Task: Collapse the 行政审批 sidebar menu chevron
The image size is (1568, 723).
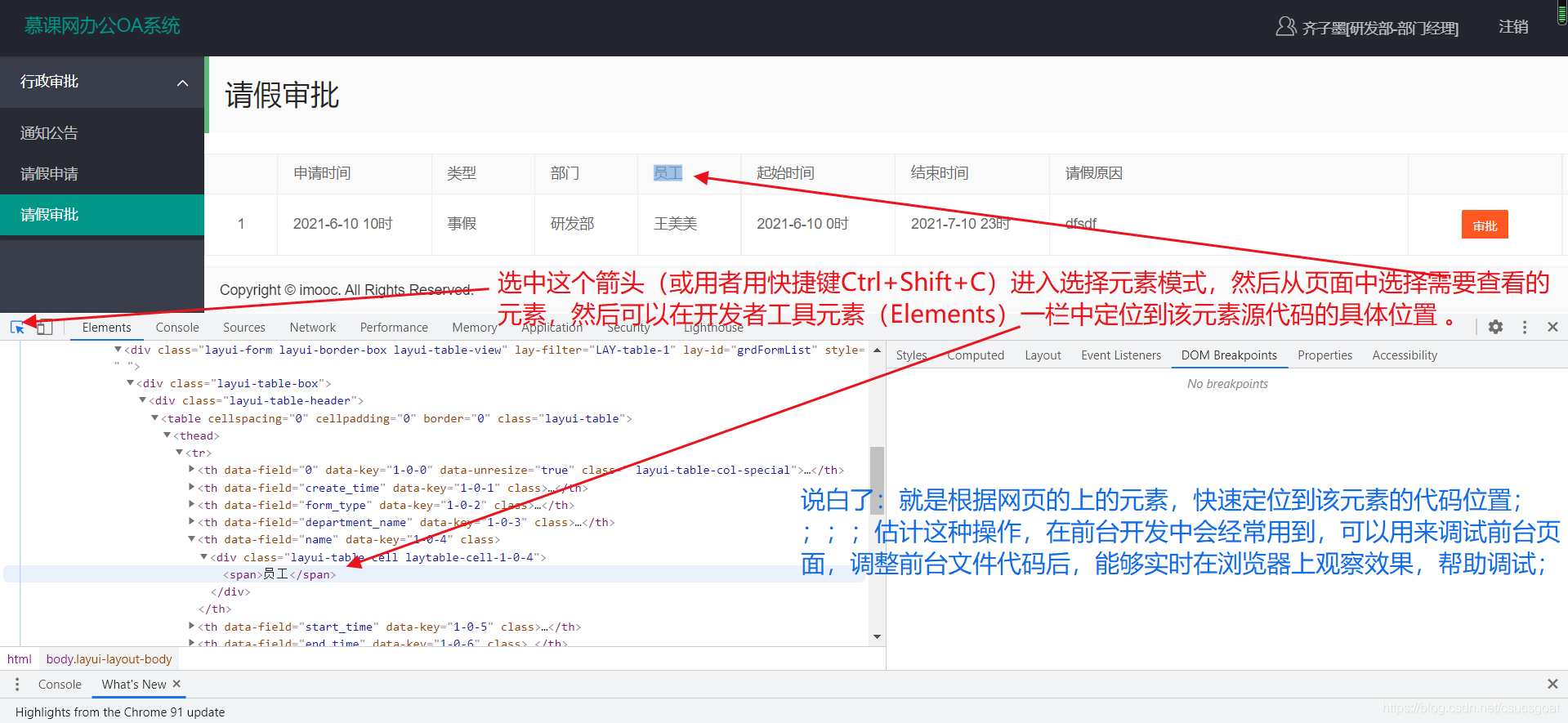Action: [183, 83]
